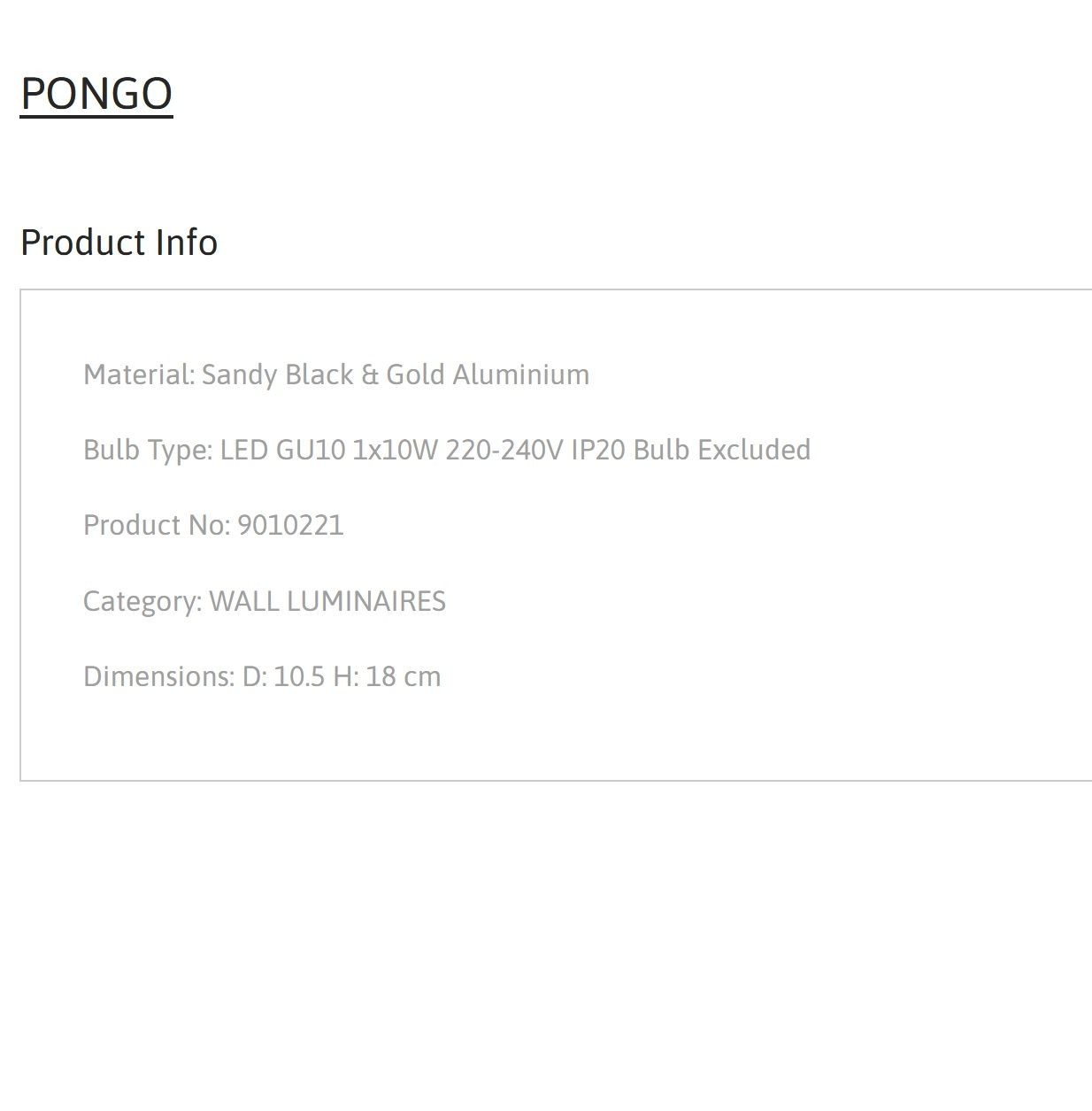The height and width of the screenshot is (1111, 1092).
Task: Click the Bulb Excluded text
Action: [722, 450]
